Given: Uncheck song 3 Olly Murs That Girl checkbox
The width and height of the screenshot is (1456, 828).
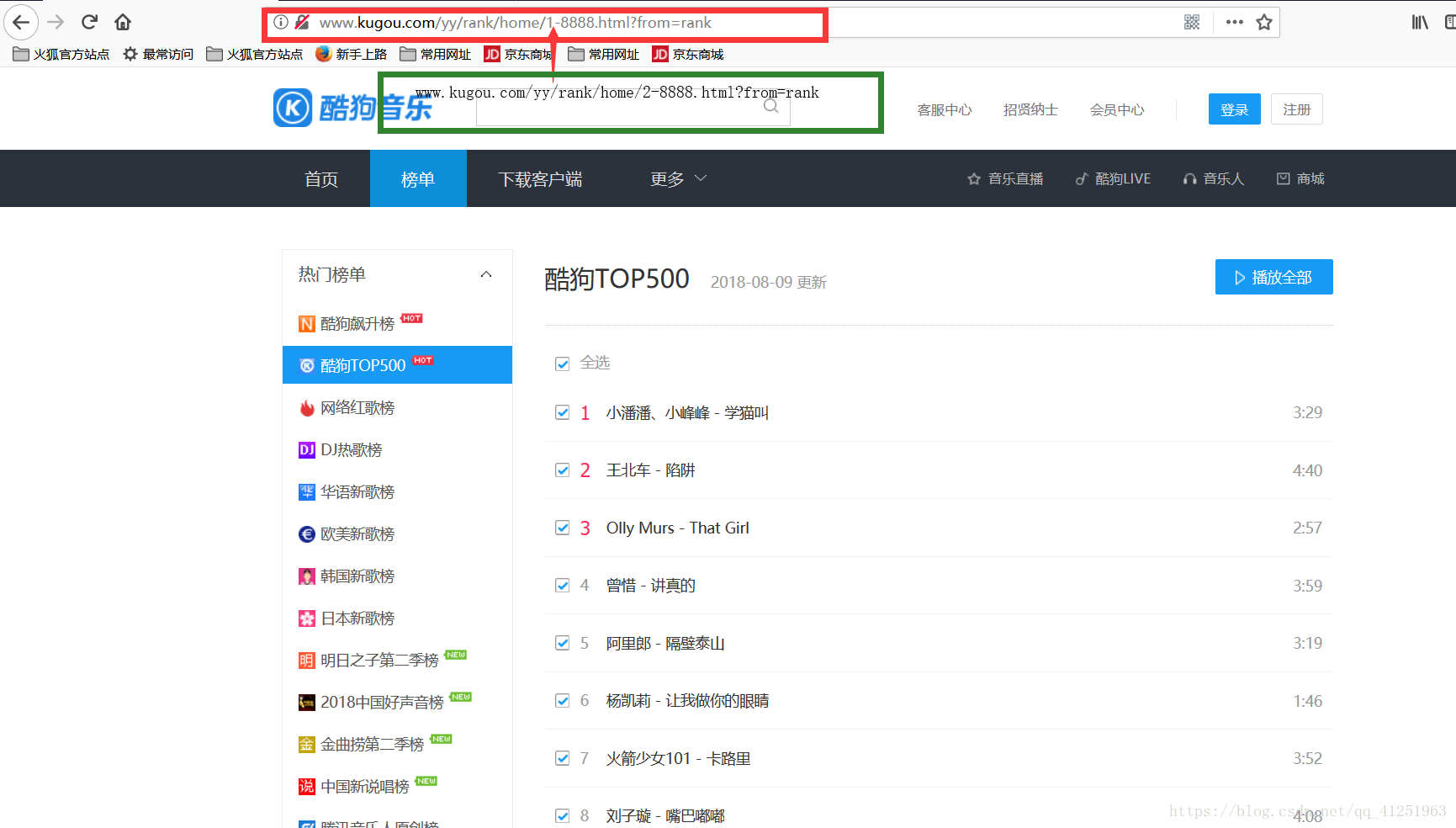Looking at the screenshot, I should point(563,528).
